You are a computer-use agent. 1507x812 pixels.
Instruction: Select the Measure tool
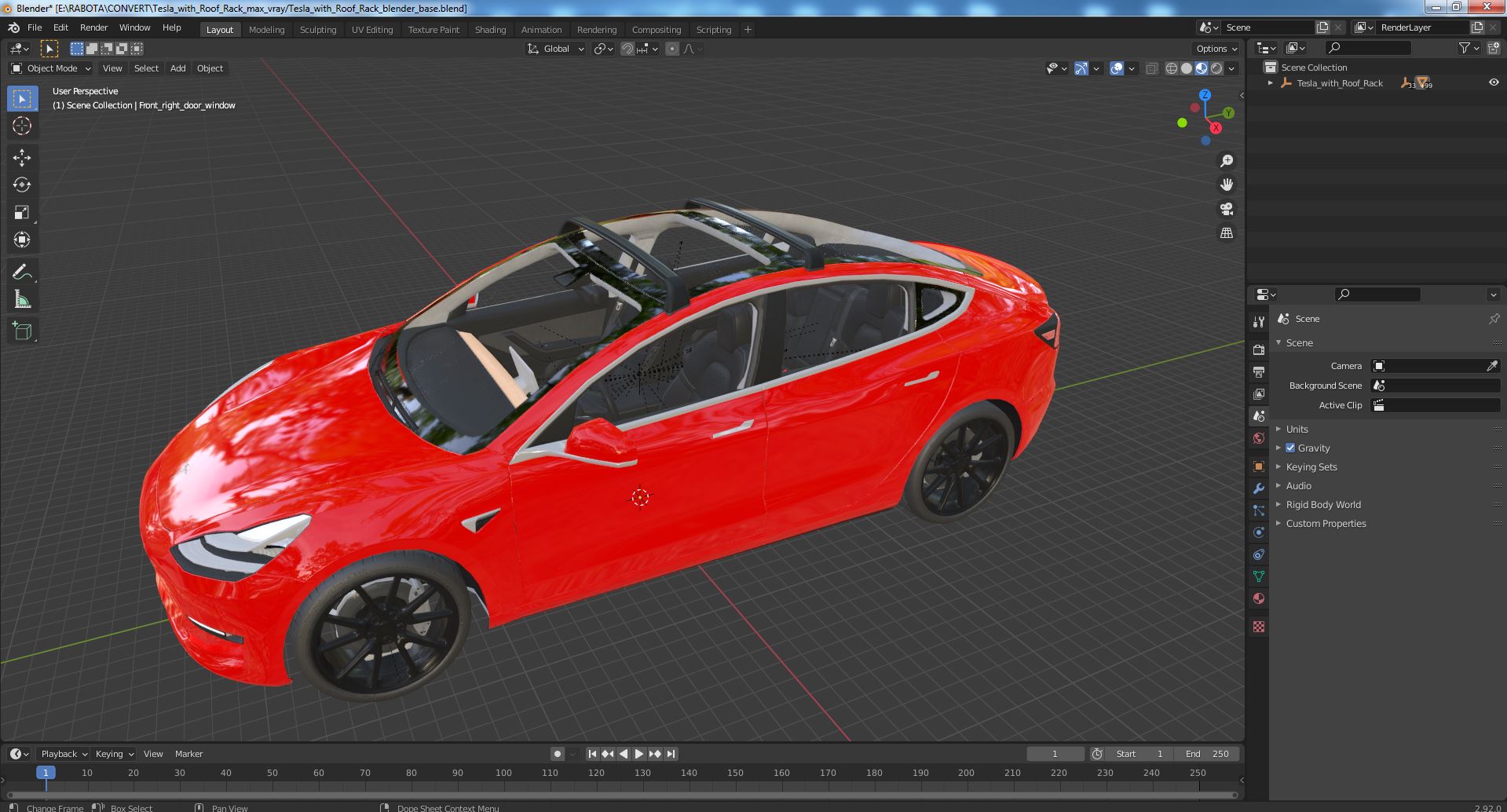coord(22,299)
